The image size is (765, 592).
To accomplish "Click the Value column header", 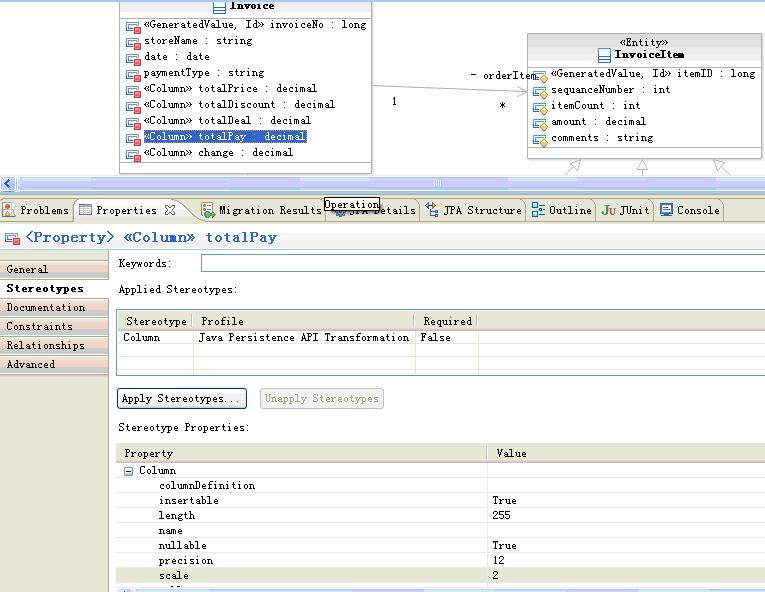I will 626,453.
